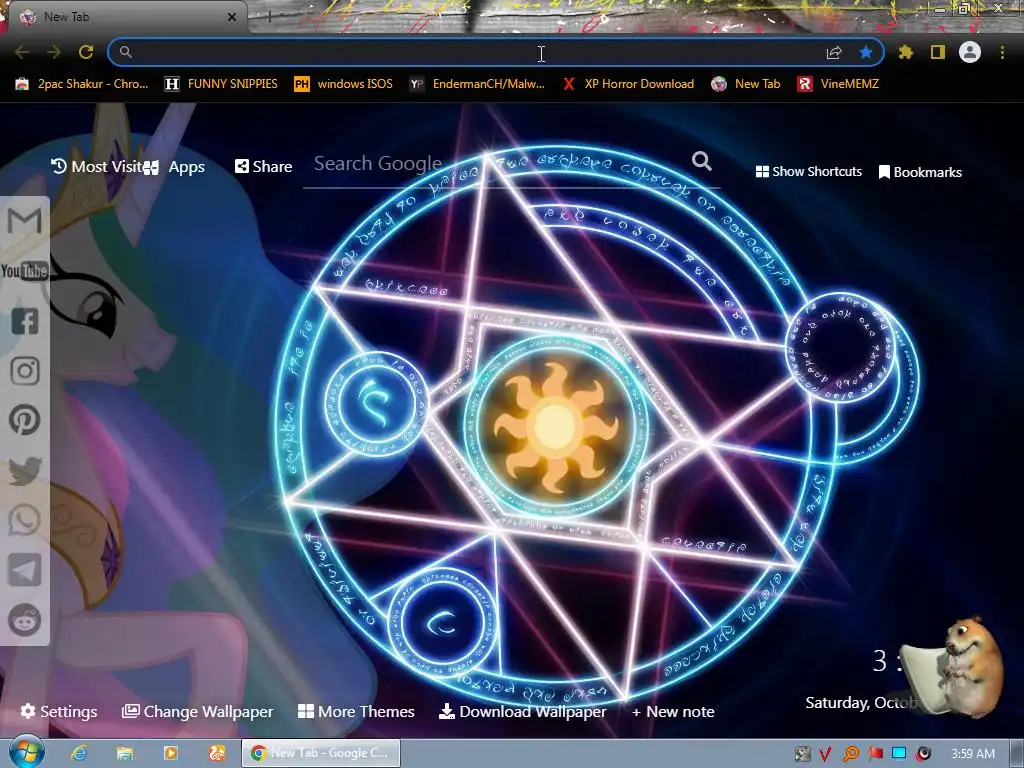Open the Chrome three-dot menu
This screenshot has width=1024, height=768.
[1002, 52]
